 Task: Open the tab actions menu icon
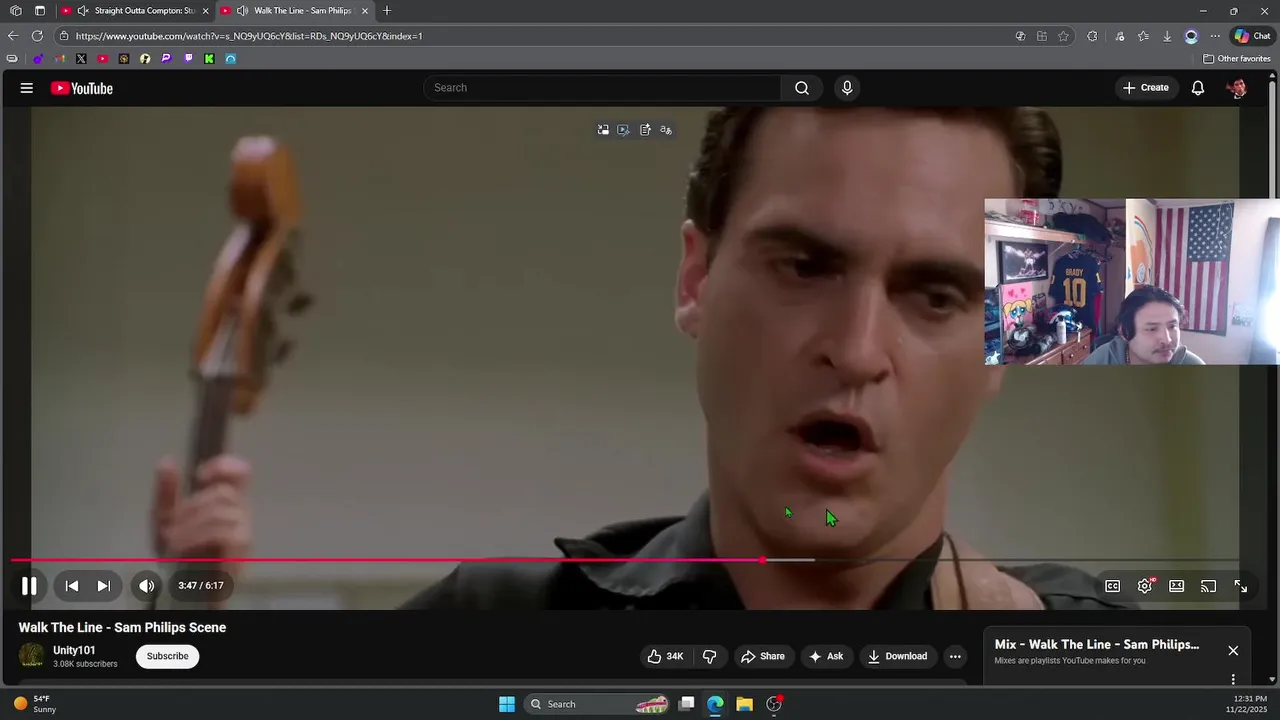point(40,11)
